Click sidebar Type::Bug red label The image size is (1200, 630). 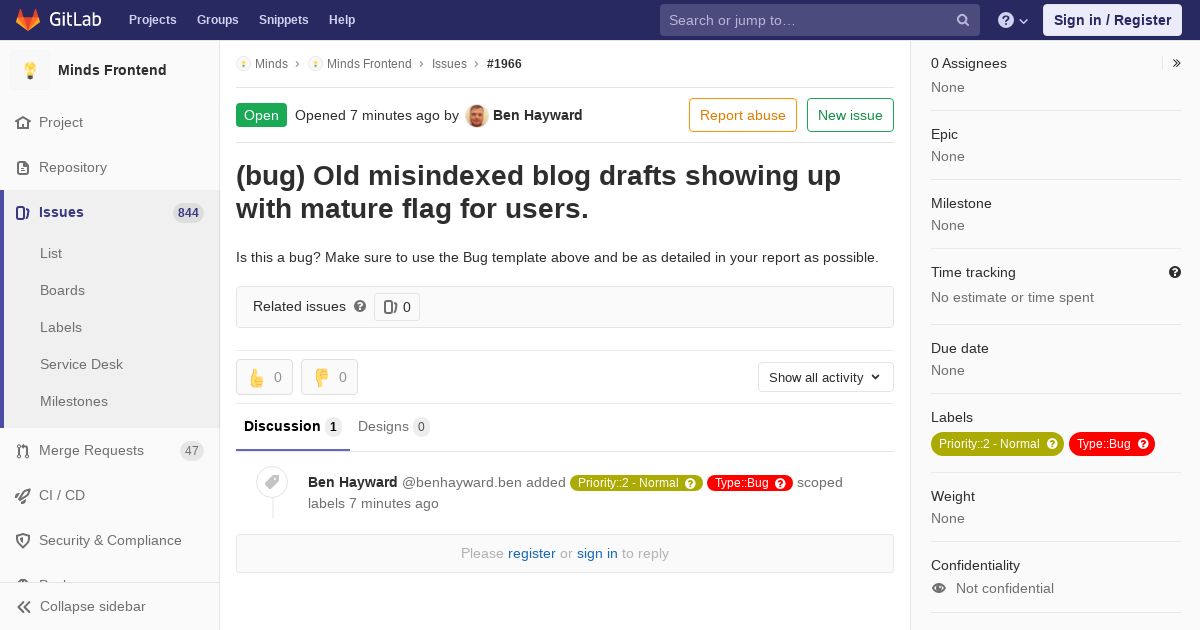1112,444
